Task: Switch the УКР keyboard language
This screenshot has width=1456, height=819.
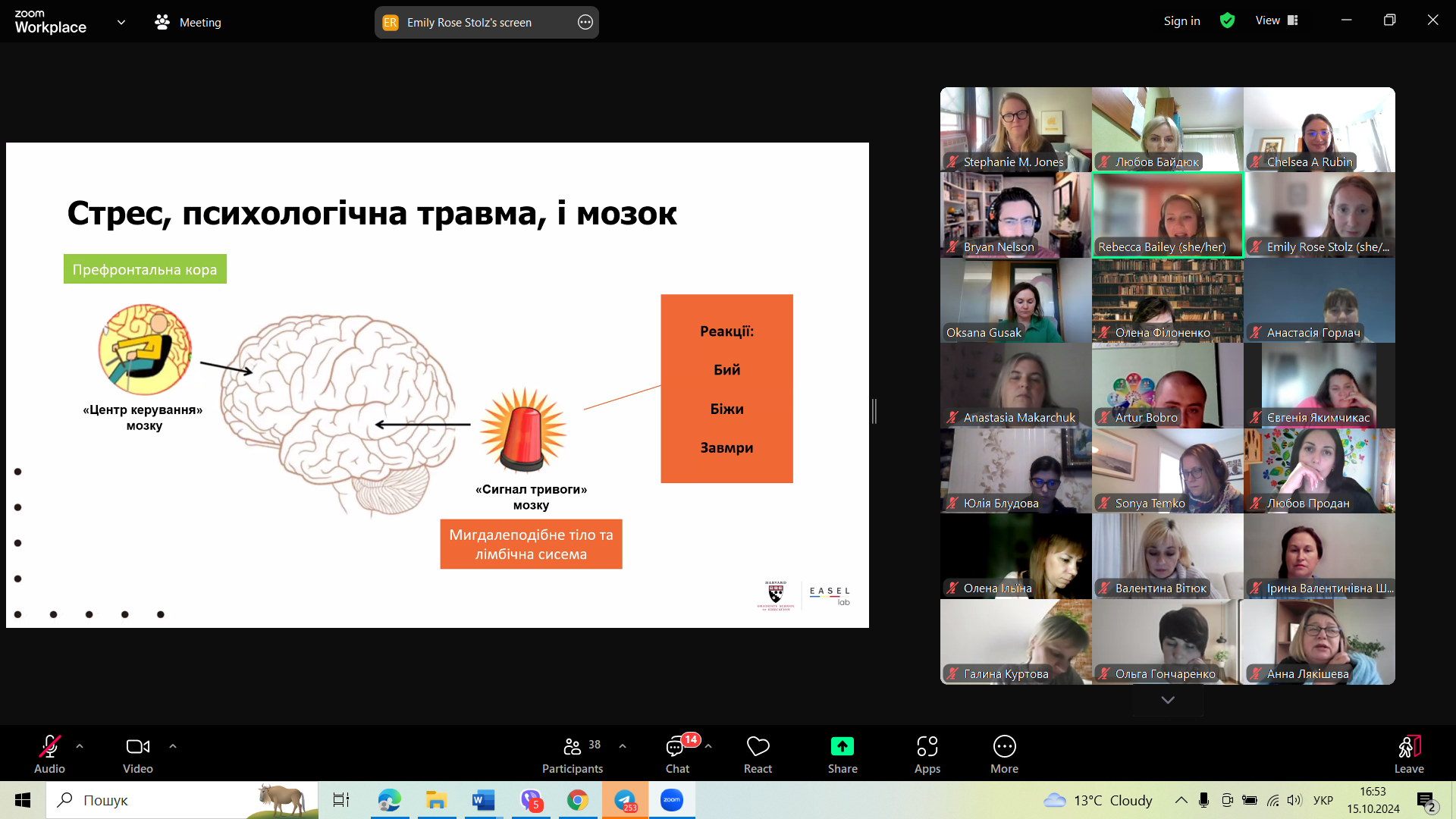Action: pos(1323,800)
